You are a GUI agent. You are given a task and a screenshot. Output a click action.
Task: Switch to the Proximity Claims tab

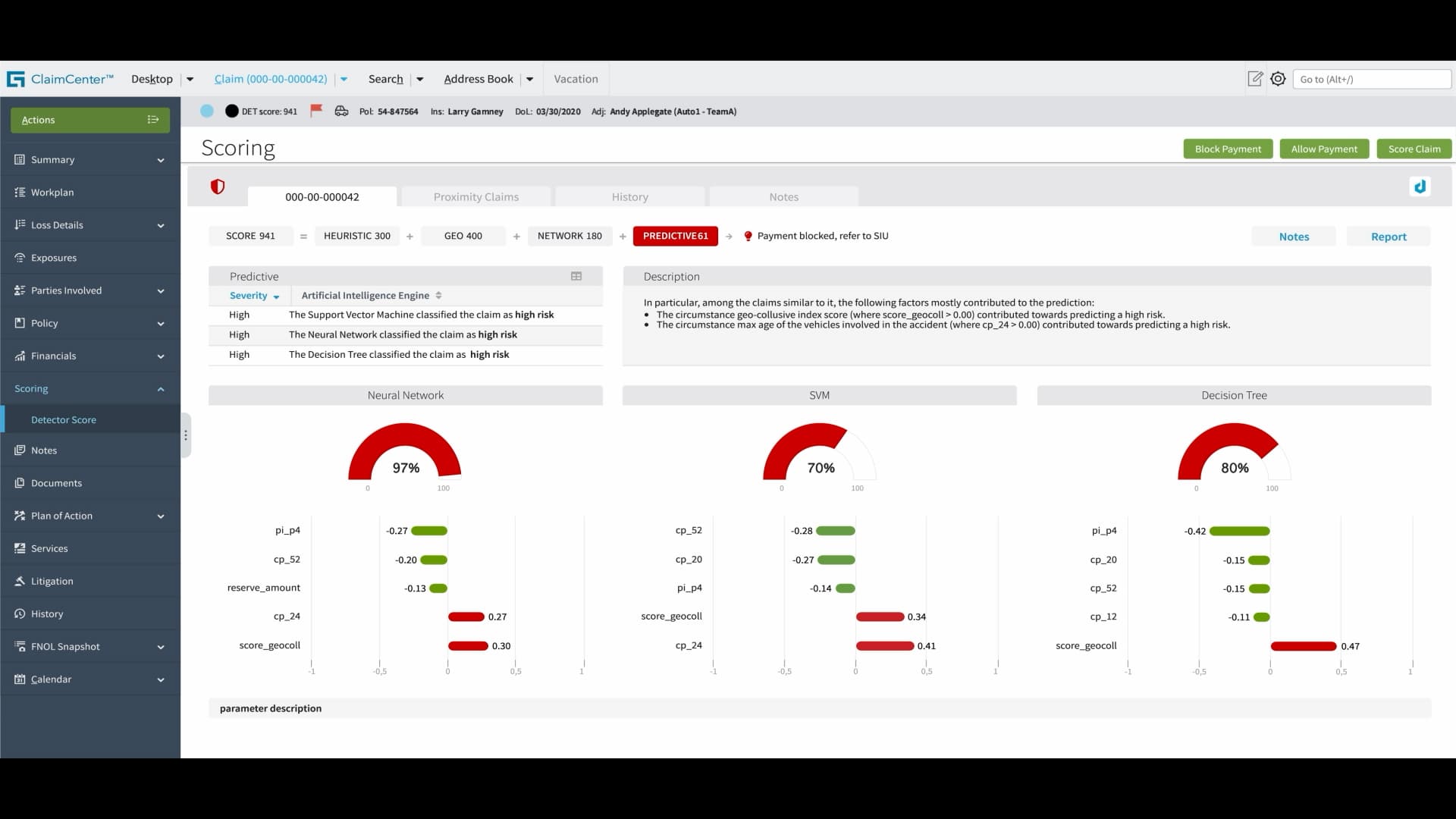[x=475, y=197]
